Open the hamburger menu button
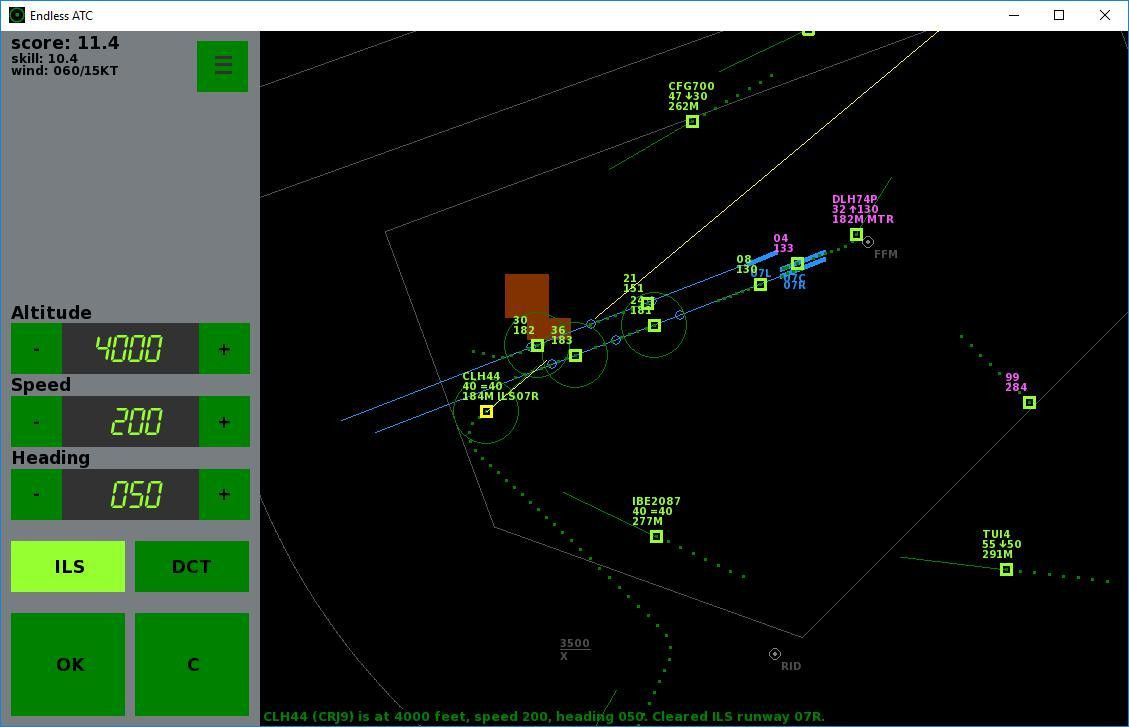Viewport: 1129px width, 727px height. point(222,66)
